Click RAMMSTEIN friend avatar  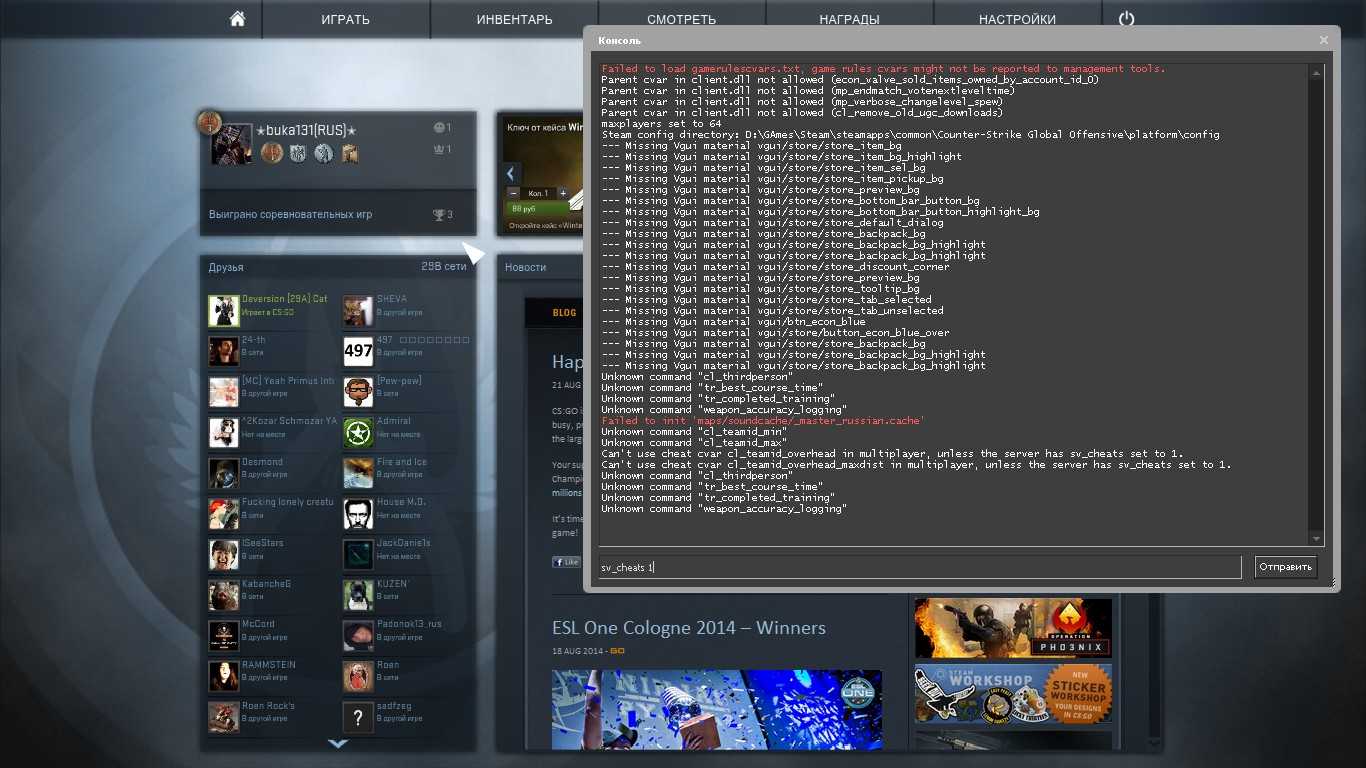pos(224,676)
